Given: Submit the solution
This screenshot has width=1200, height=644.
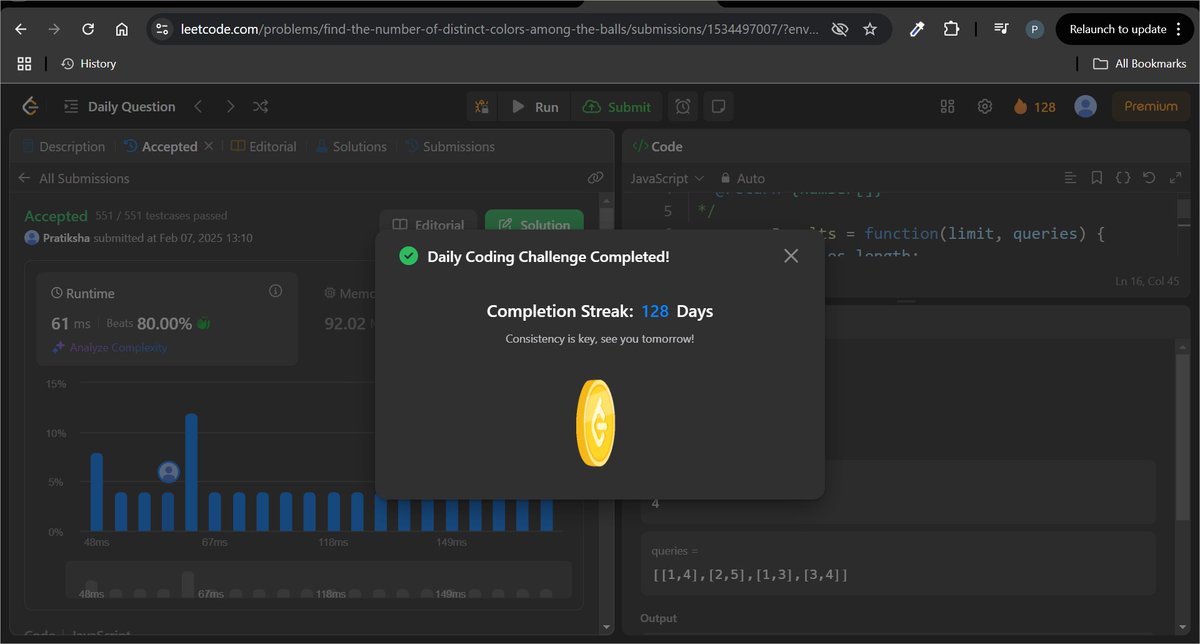Looking at the screenshot, I should (617, 106).
